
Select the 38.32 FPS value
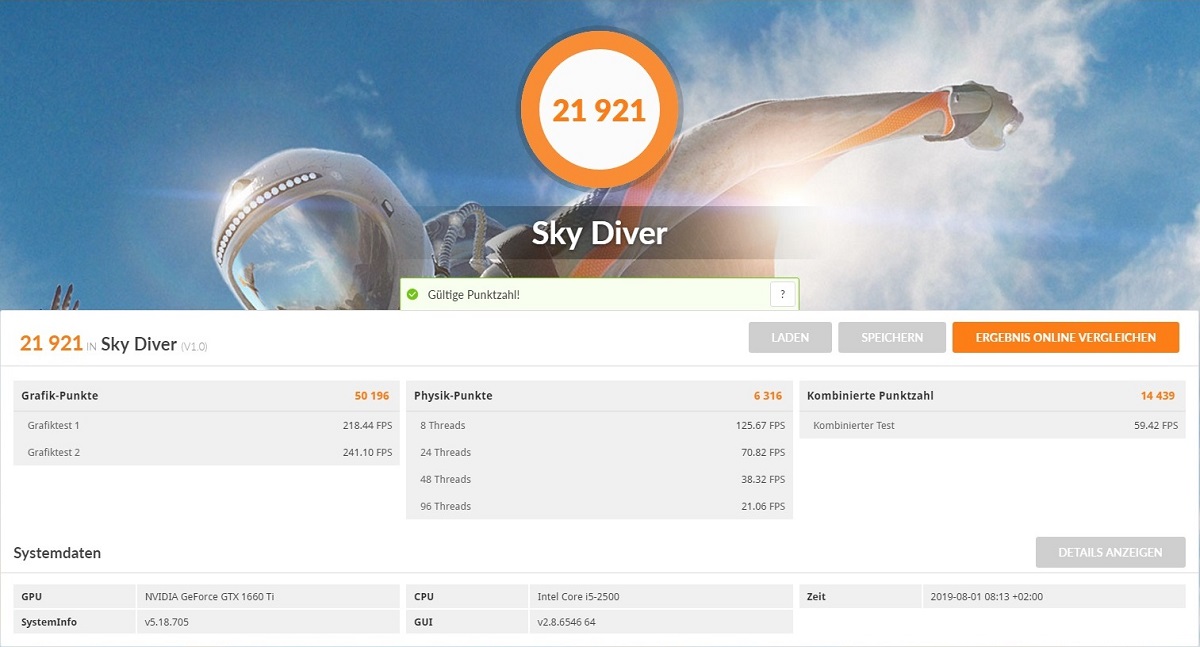click(x=763, y=479)
